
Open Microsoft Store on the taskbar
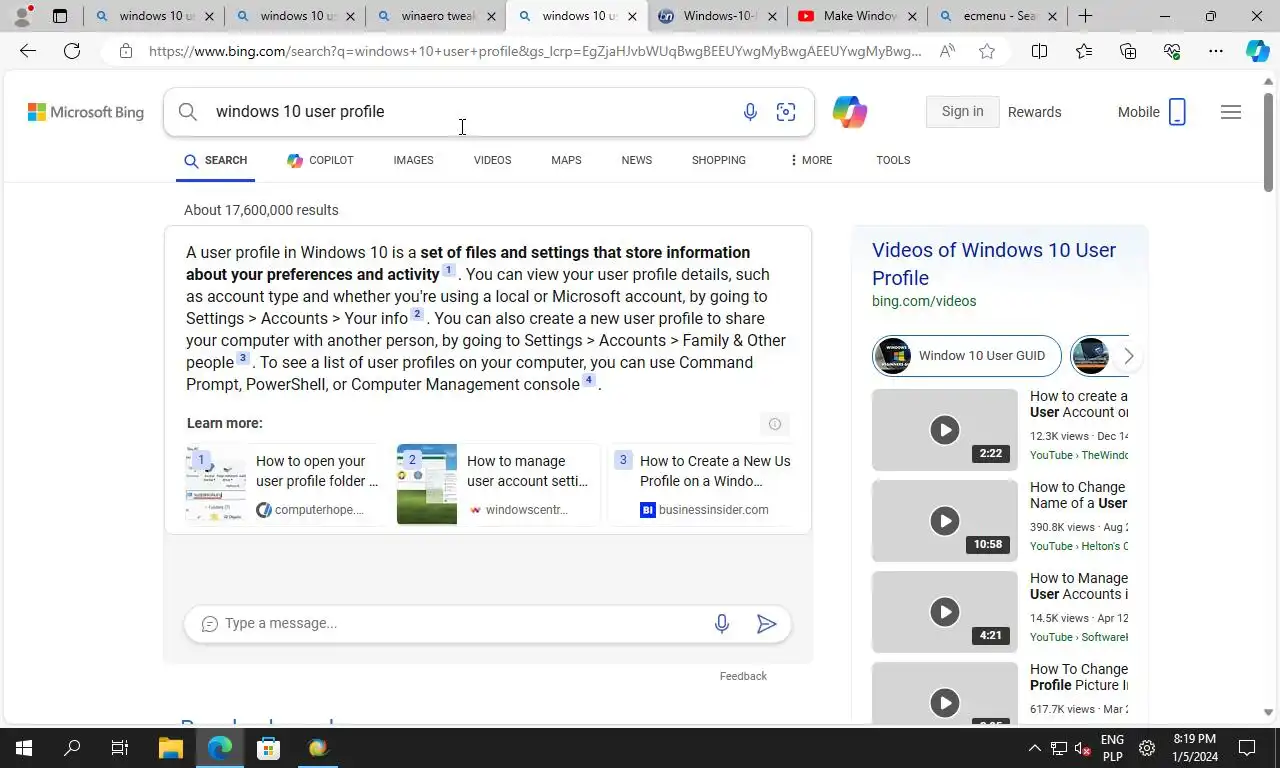[x=268, y=748]
